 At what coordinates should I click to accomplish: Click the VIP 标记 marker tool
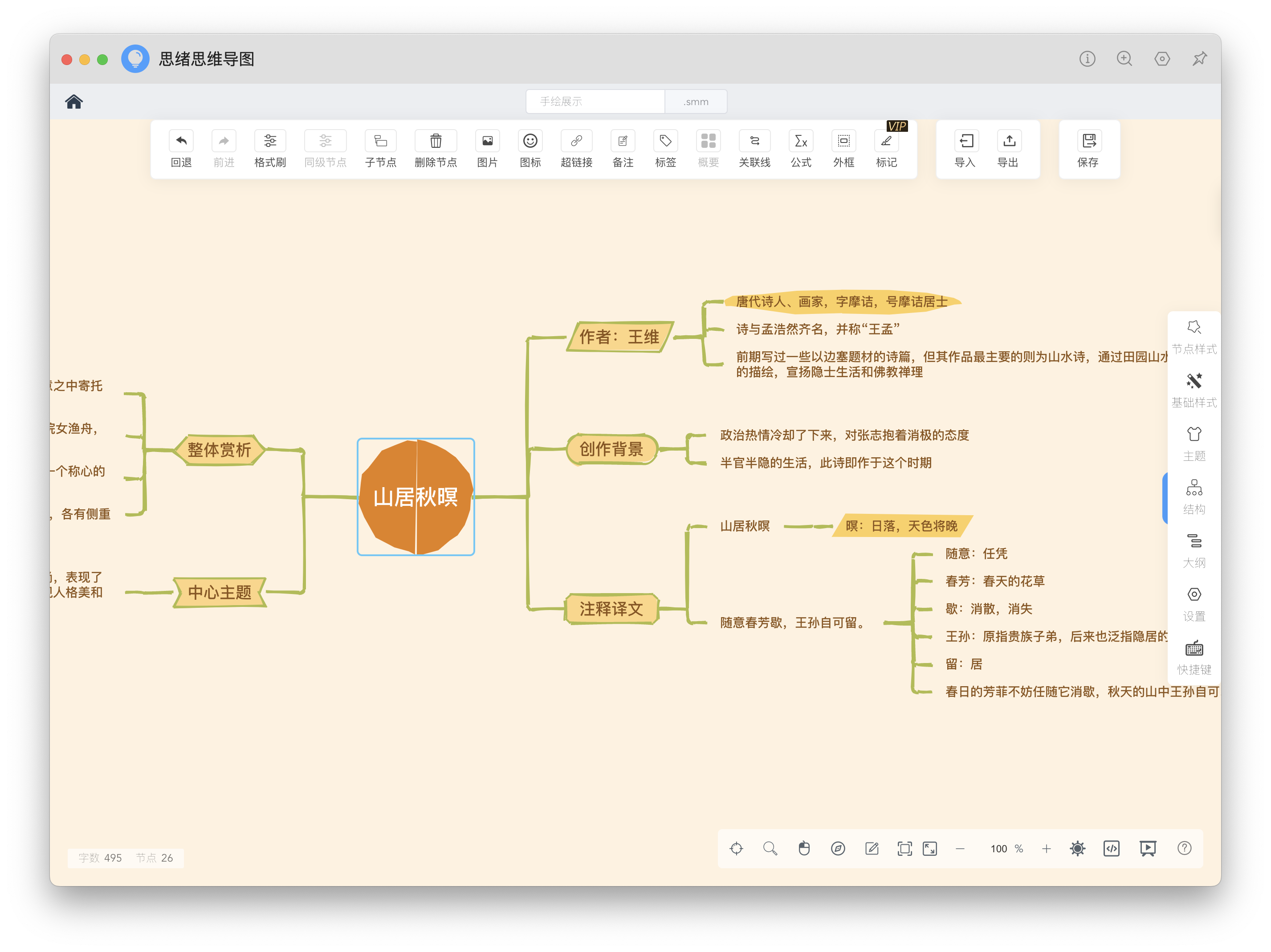(x=887, y=149)
